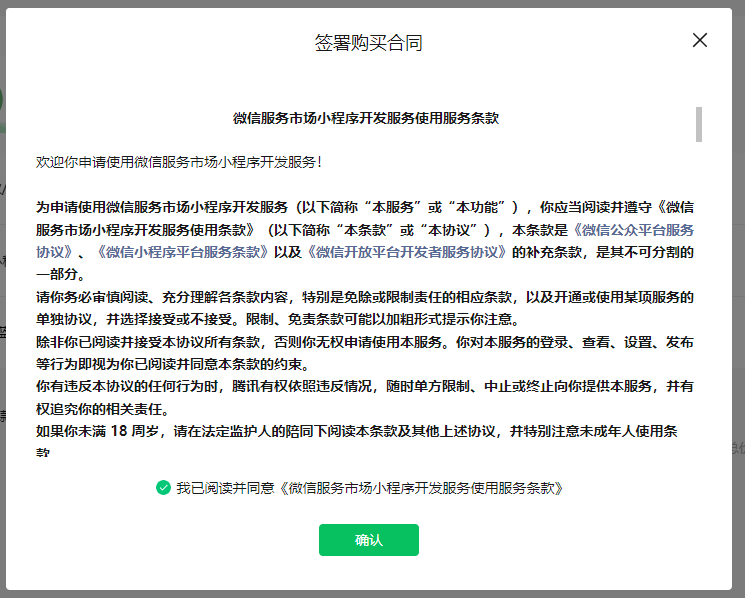The image size is (745, 598).
Task: Click the line 欢迎你申请使用微信服务市场小程序开发服务！
Action: (179, 162)
